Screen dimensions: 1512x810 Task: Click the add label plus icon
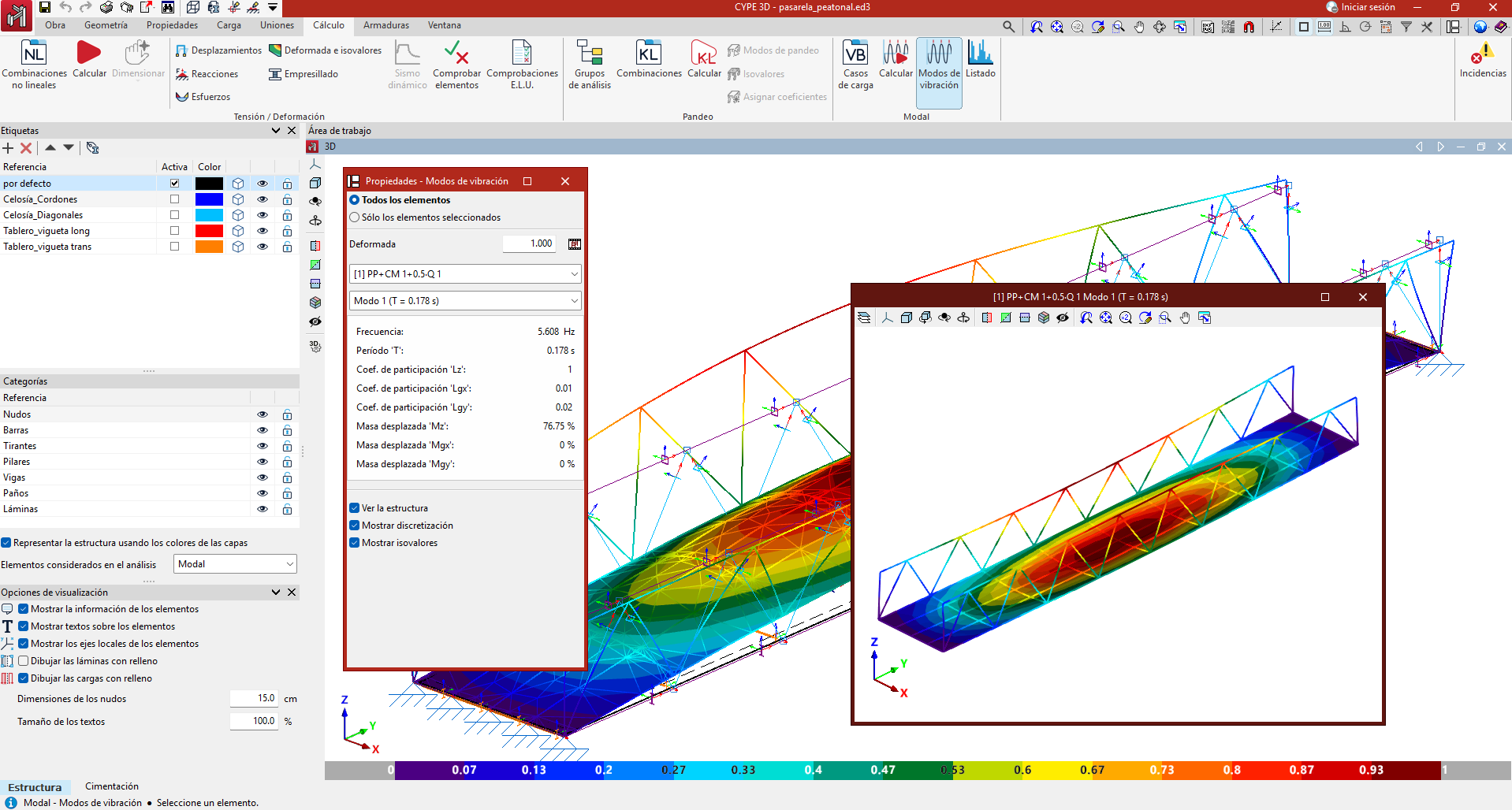8,148
